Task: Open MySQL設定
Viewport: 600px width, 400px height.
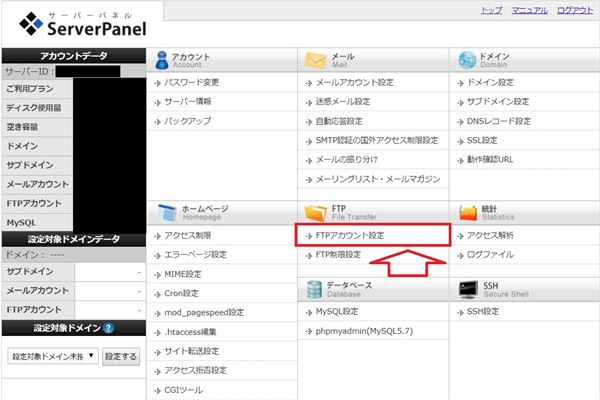Action: tap(337, 312)
